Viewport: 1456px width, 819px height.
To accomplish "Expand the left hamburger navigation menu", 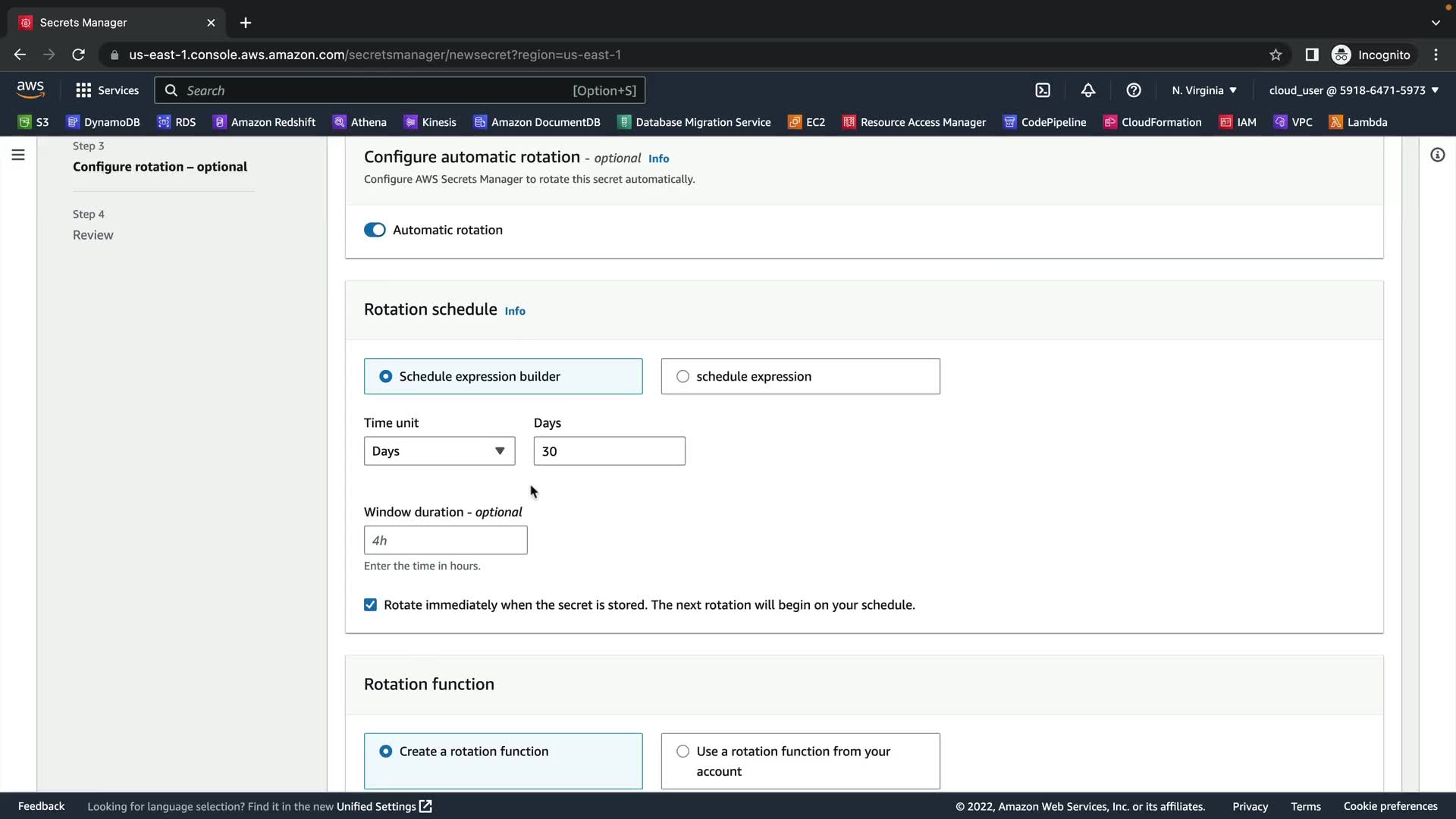I will 18,155.
